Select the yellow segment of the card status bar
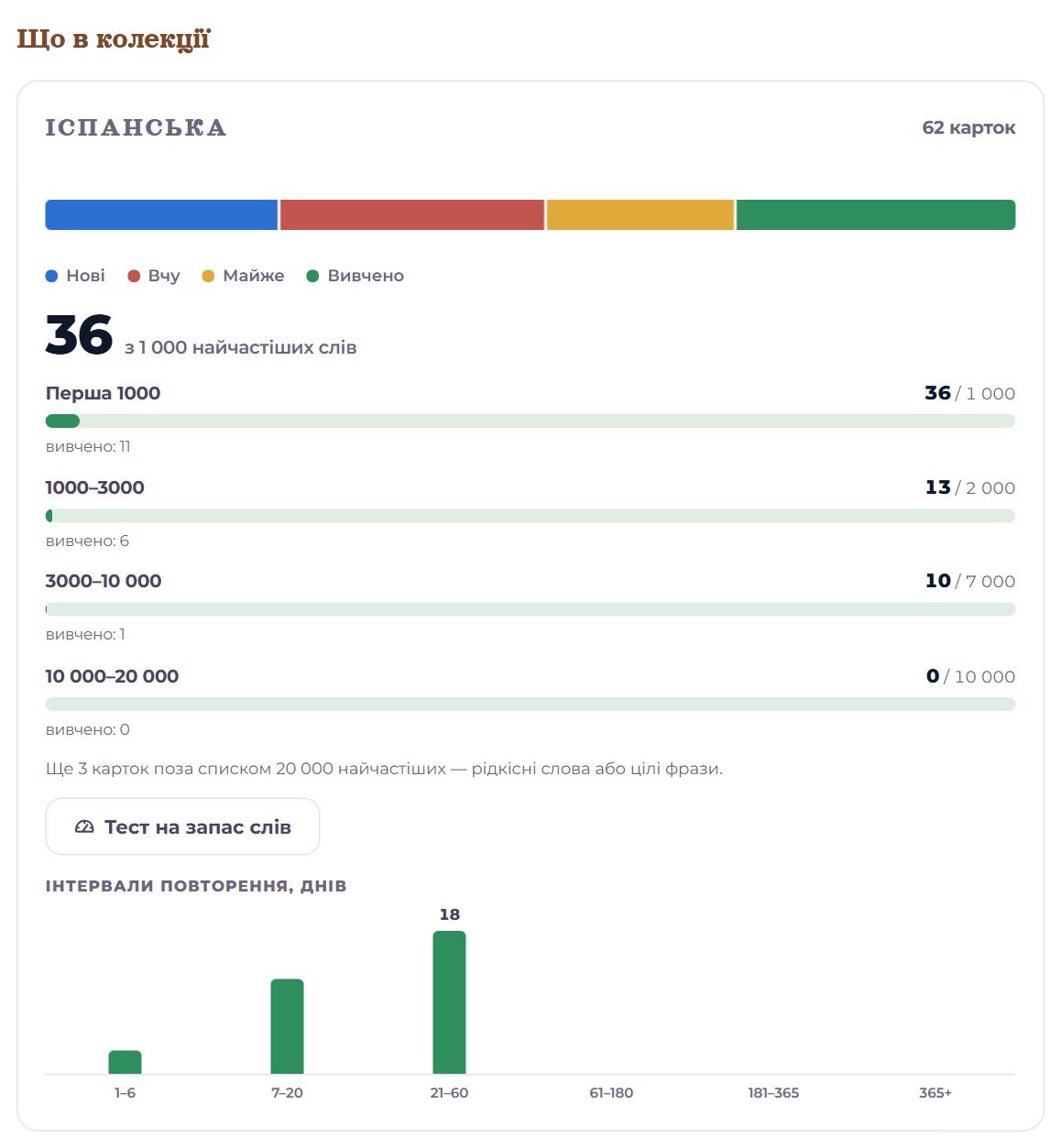Viewport: 1061px width, 1148px height. pyautogui.click(x=640, y=214)
